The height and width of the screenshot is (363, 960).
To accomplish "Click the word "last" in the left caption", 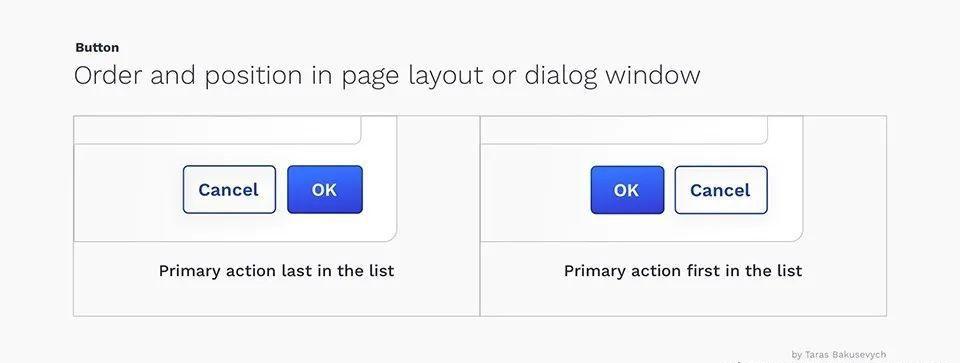I will [296, 271].
